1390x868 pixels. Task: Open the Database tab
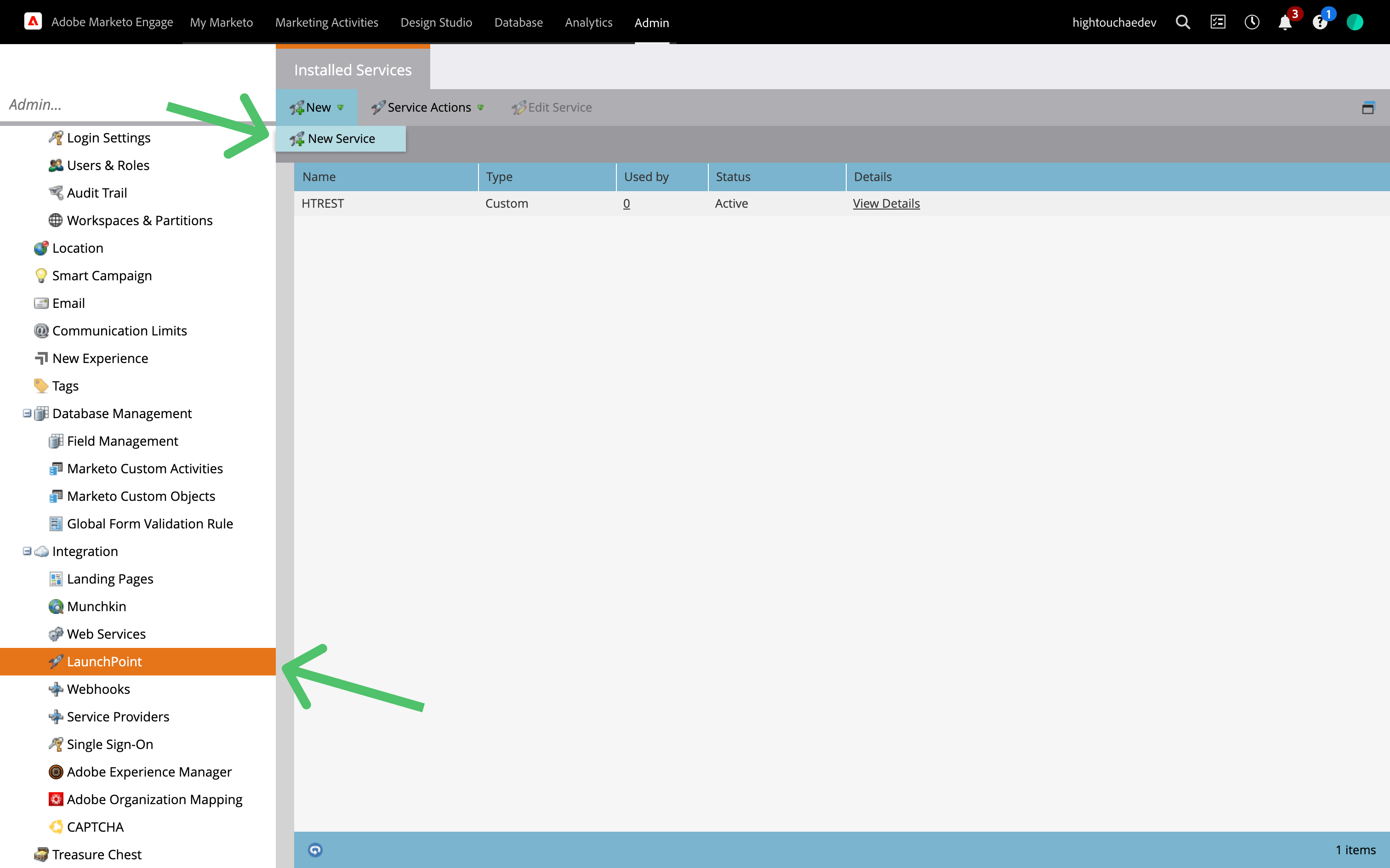[x=518, y=23]
